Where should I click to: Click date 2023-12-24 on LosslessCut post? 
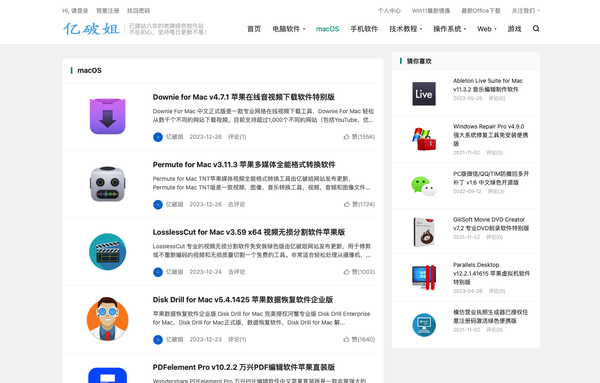(x=205, y=272)
